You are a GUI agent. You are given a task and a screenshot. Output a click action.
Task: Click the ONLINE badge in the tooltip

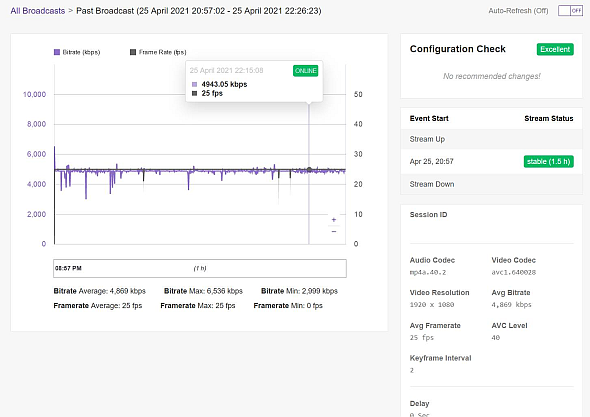[306, 71]
